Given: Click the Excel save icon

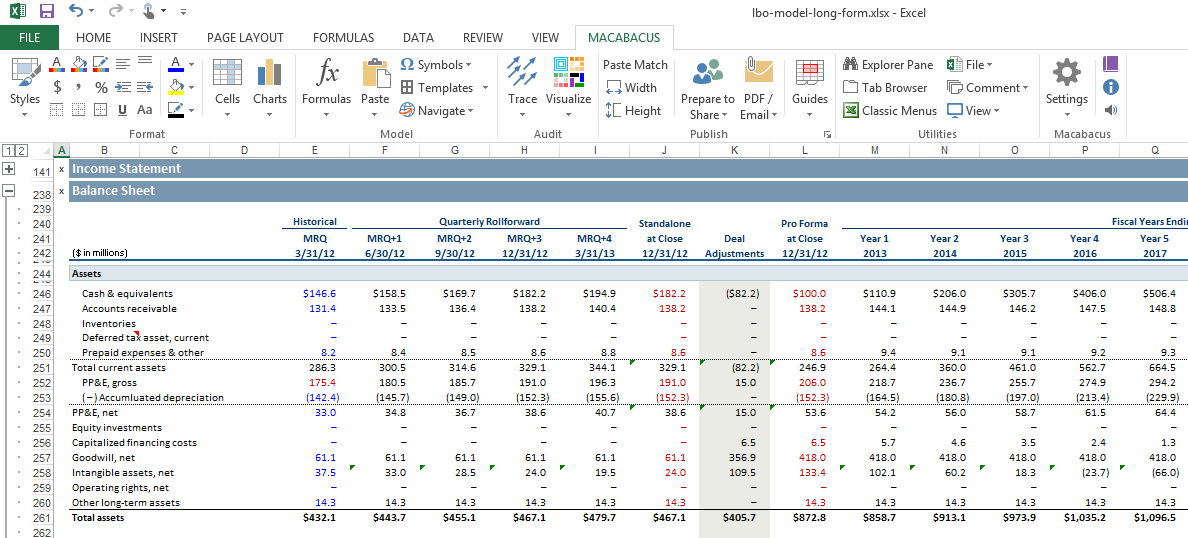Looking at the screenshot, I should [x=46, y=11].
